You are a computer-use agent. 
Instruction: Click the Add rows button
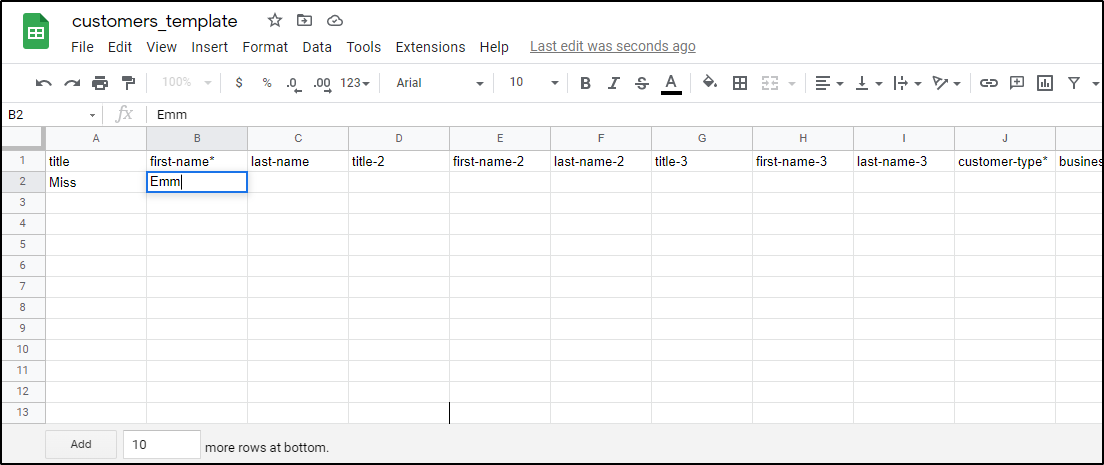point(81,444)
